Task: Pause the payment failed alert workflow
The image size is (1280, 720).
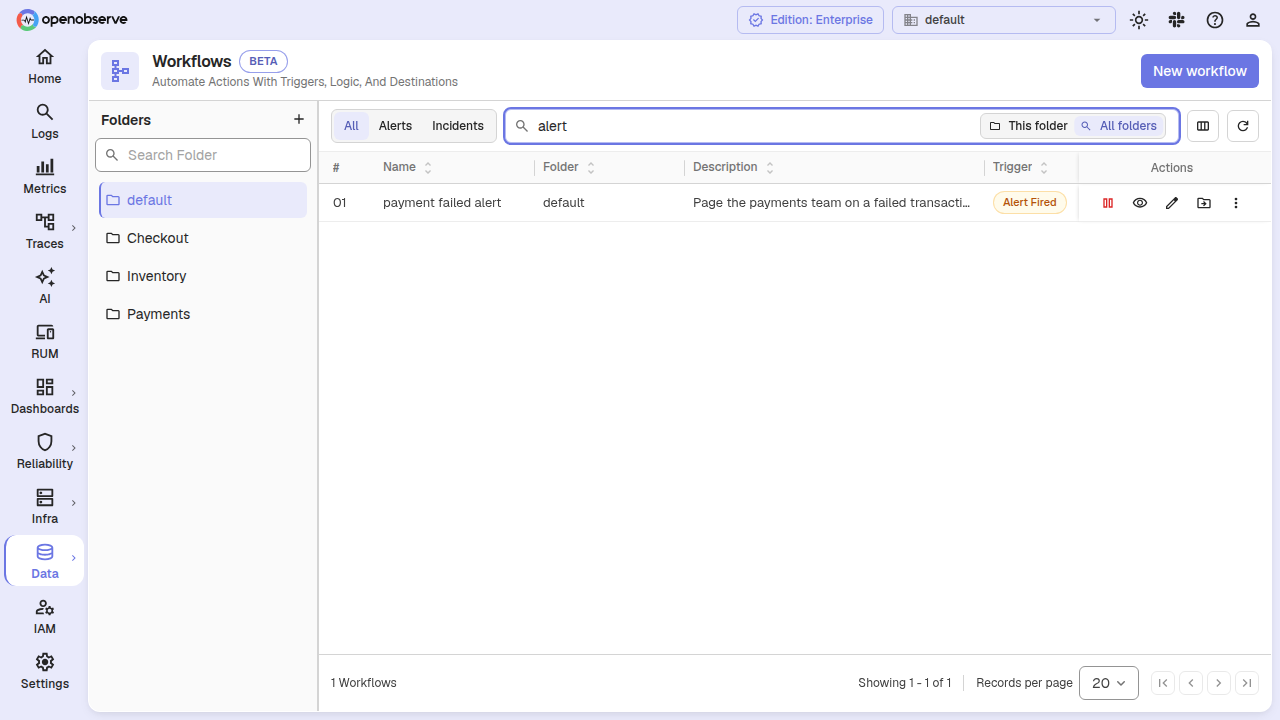Action: click(x=1108, y=203)
